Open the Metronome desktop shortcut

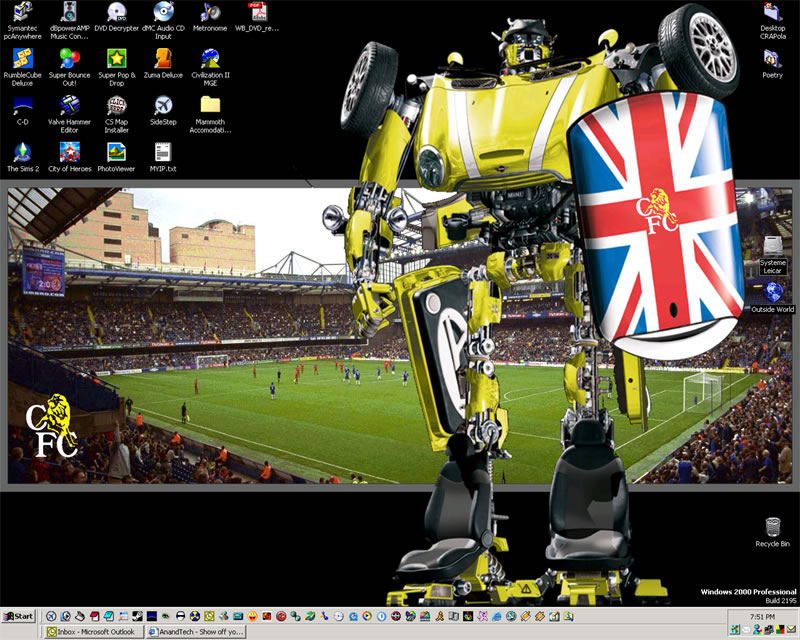pos(210,13)
